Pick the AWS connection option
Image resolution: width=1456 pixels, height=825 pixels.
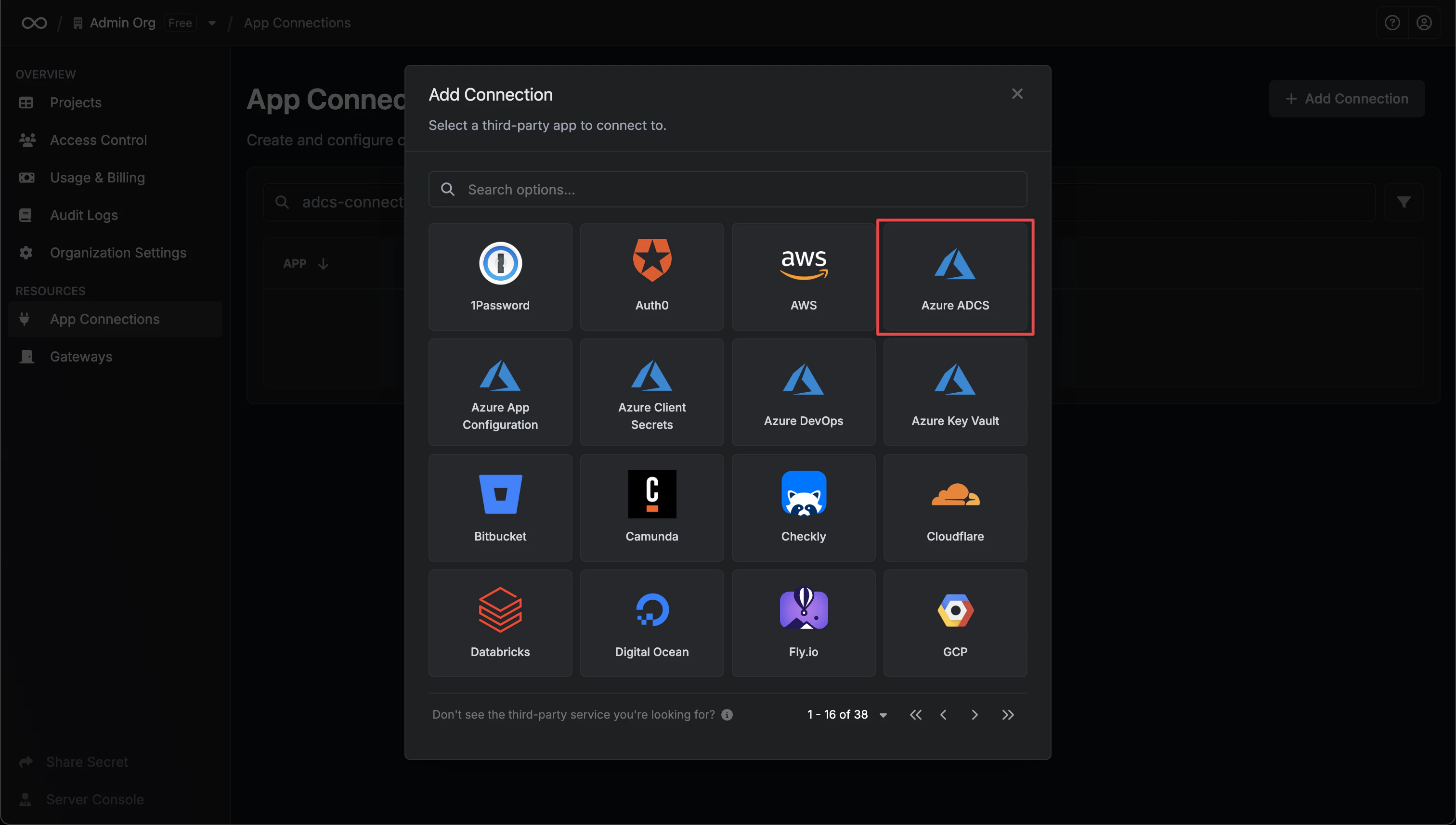click(803, 276)
